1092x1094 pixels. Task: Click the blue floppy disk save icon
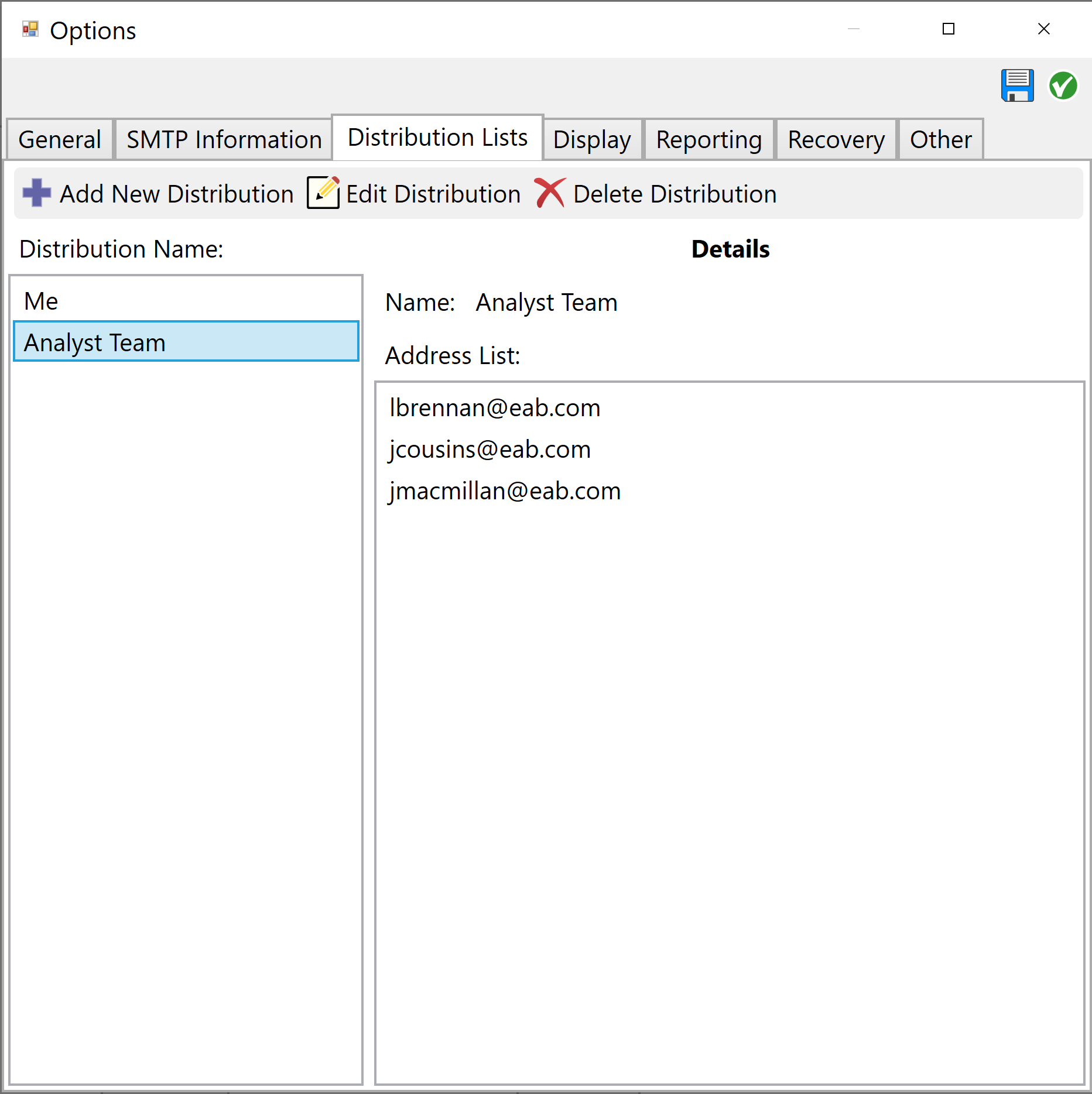click(x=1017, y=86)
